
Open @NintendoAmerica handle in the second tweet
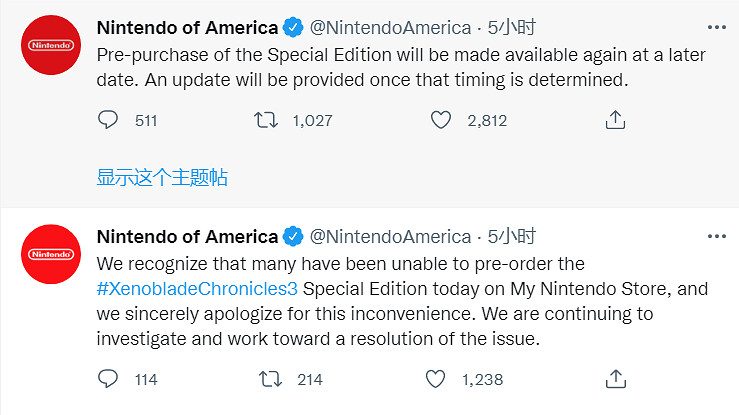(390, 237)
